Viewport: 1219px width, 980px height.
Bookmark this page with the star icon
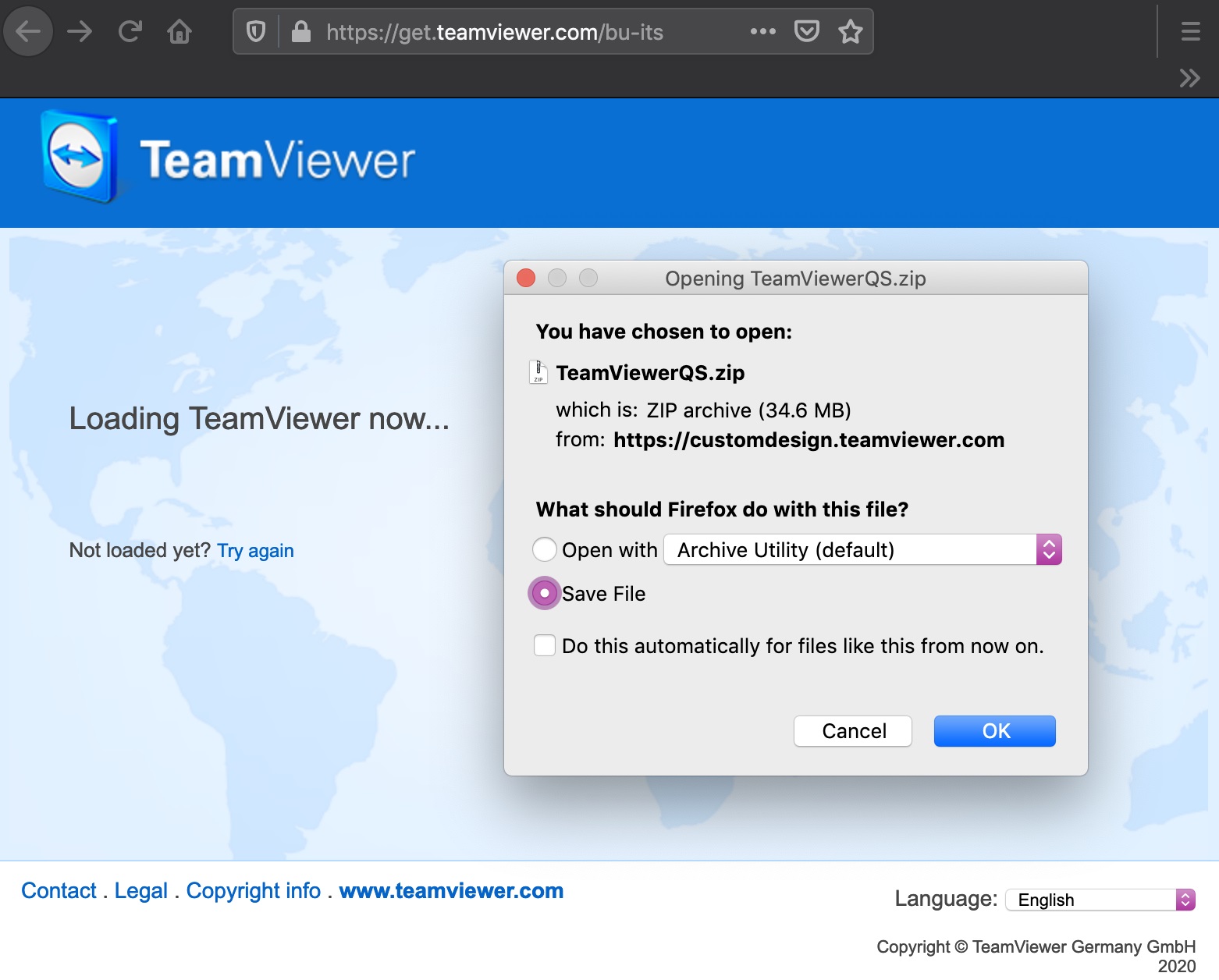pos(850,32)
